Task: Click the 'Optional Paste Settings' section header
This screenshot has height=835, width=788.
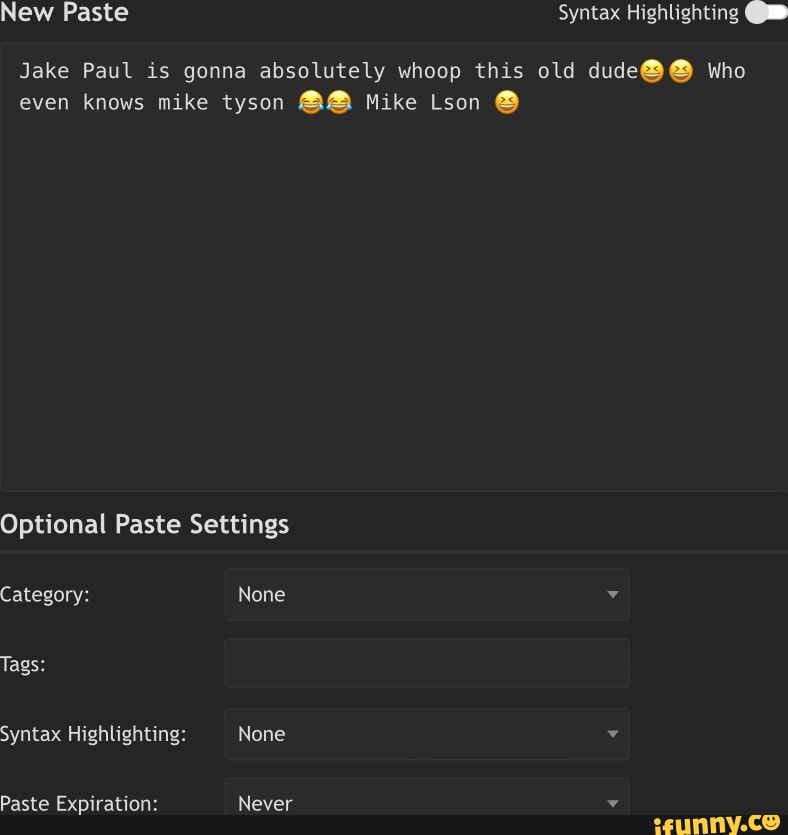Action: click(x=145, y=524)
